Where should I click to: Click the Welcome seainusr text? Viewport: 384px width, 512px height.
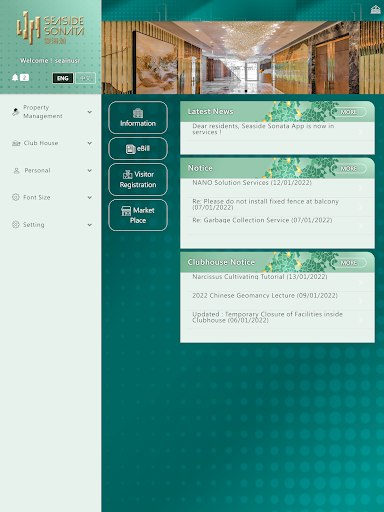[50, 61]
